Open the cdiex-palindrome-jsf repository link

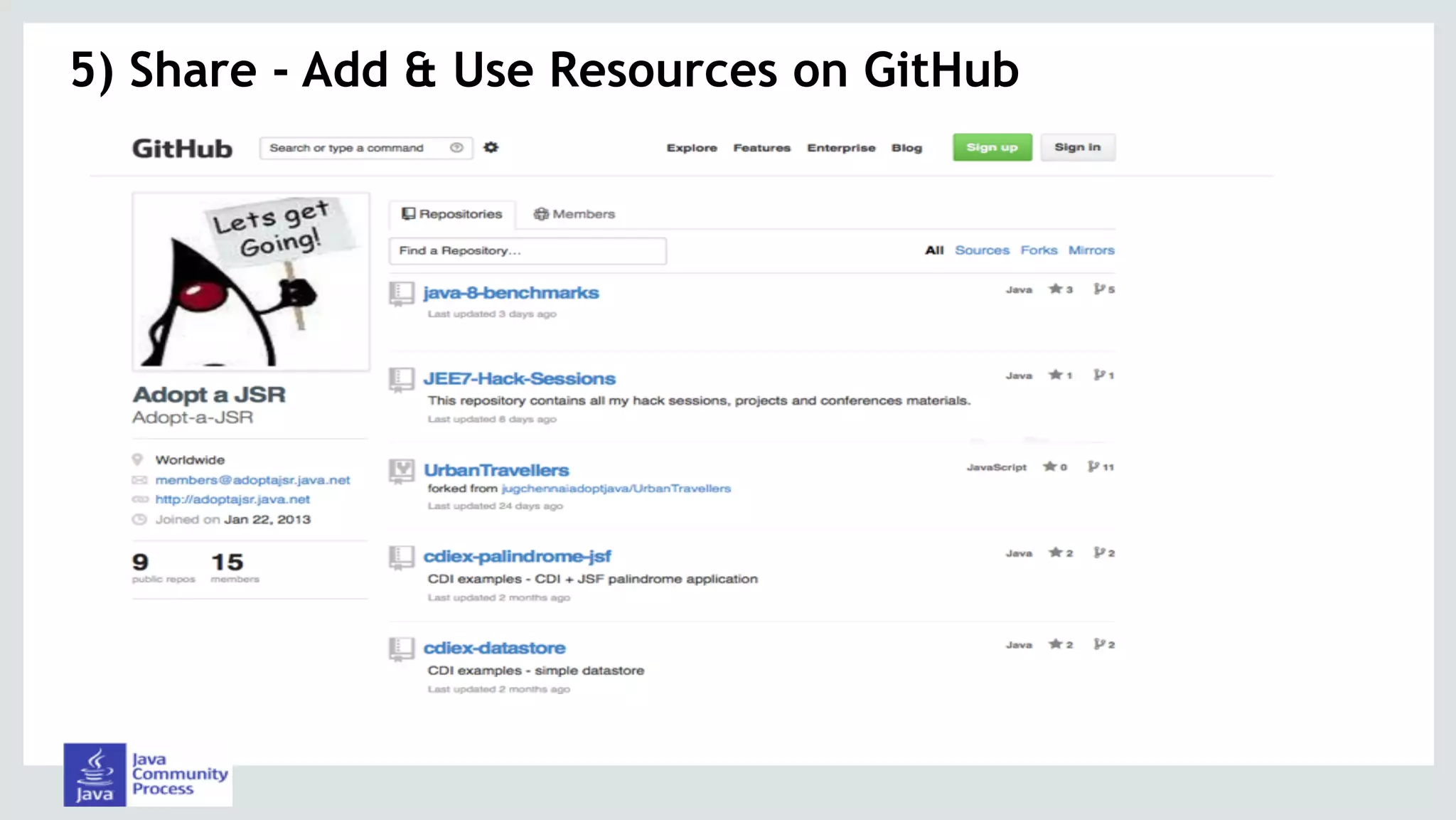[x=517, y=557]
